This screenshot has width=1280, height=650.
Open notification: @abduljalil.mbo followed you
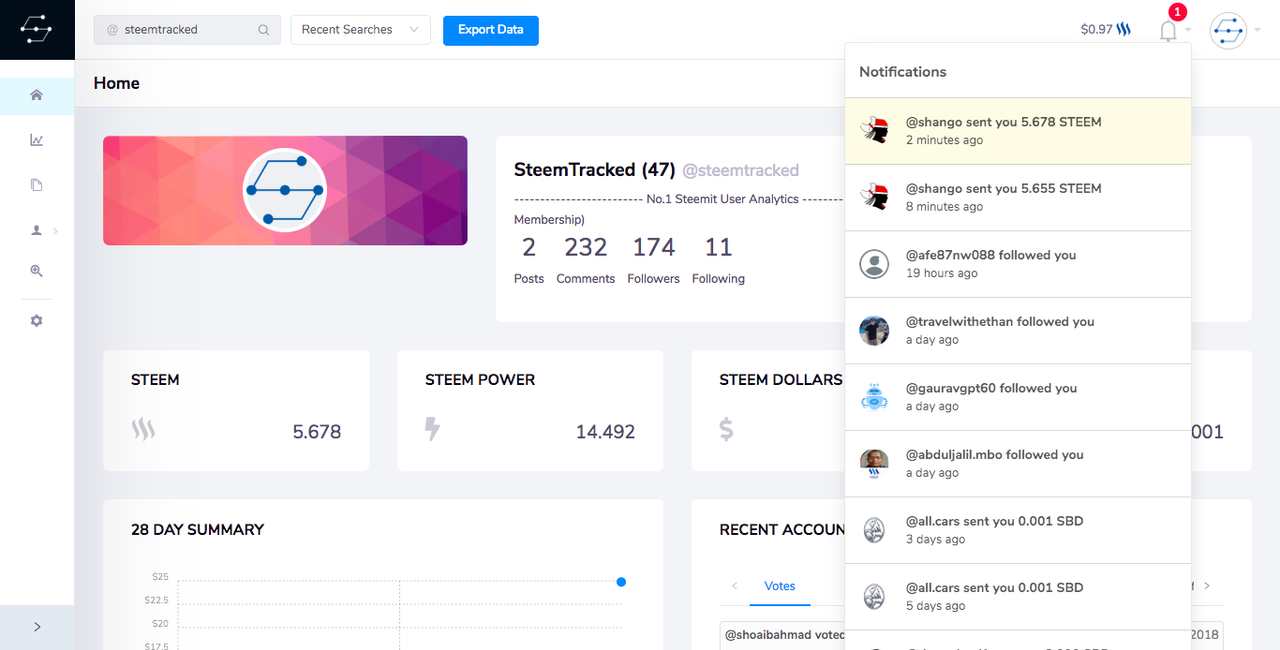[x=1018, y=464]
